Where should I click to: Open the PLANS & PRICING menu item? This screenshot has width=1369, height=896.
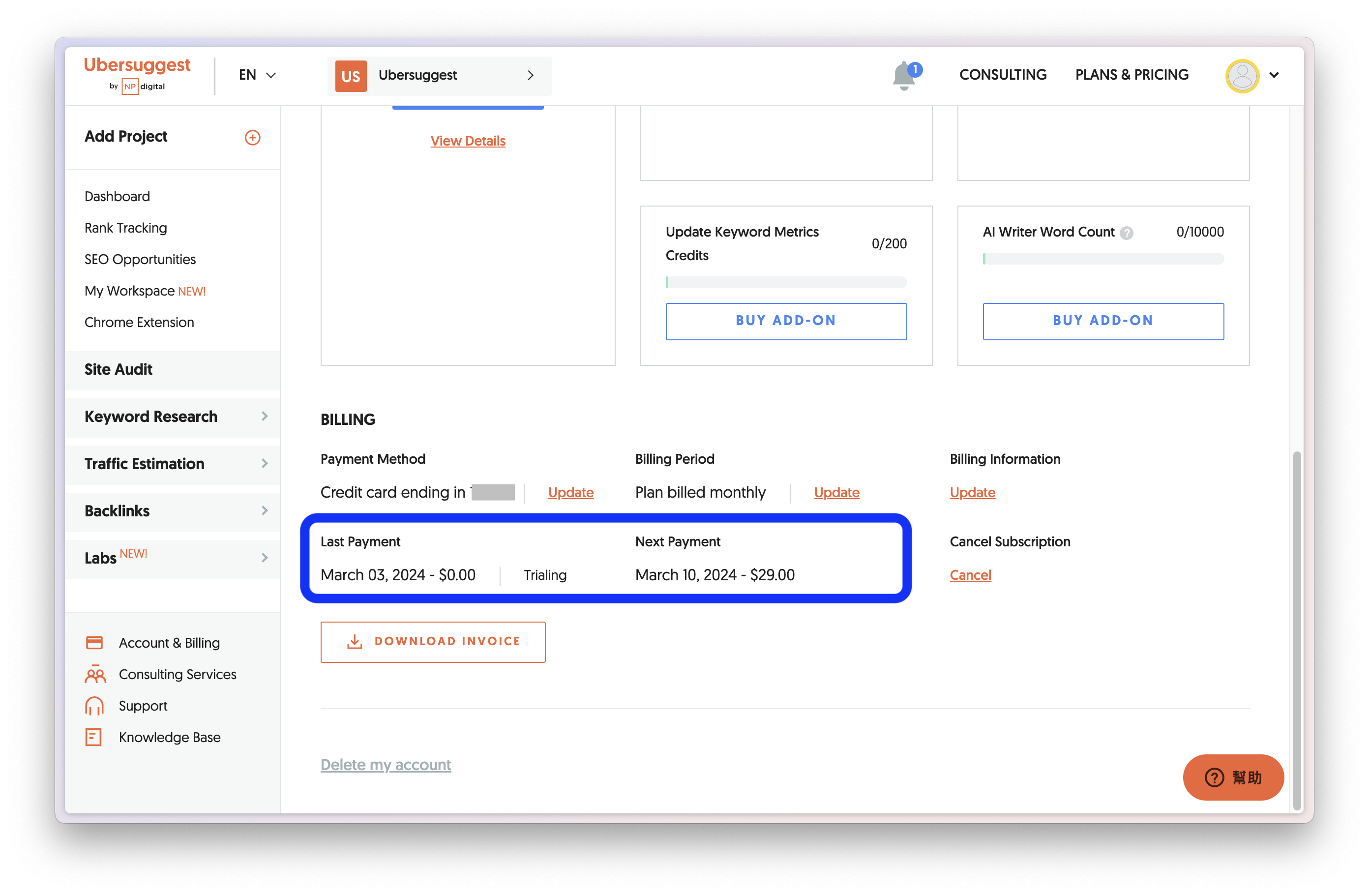click(1131, 75)
